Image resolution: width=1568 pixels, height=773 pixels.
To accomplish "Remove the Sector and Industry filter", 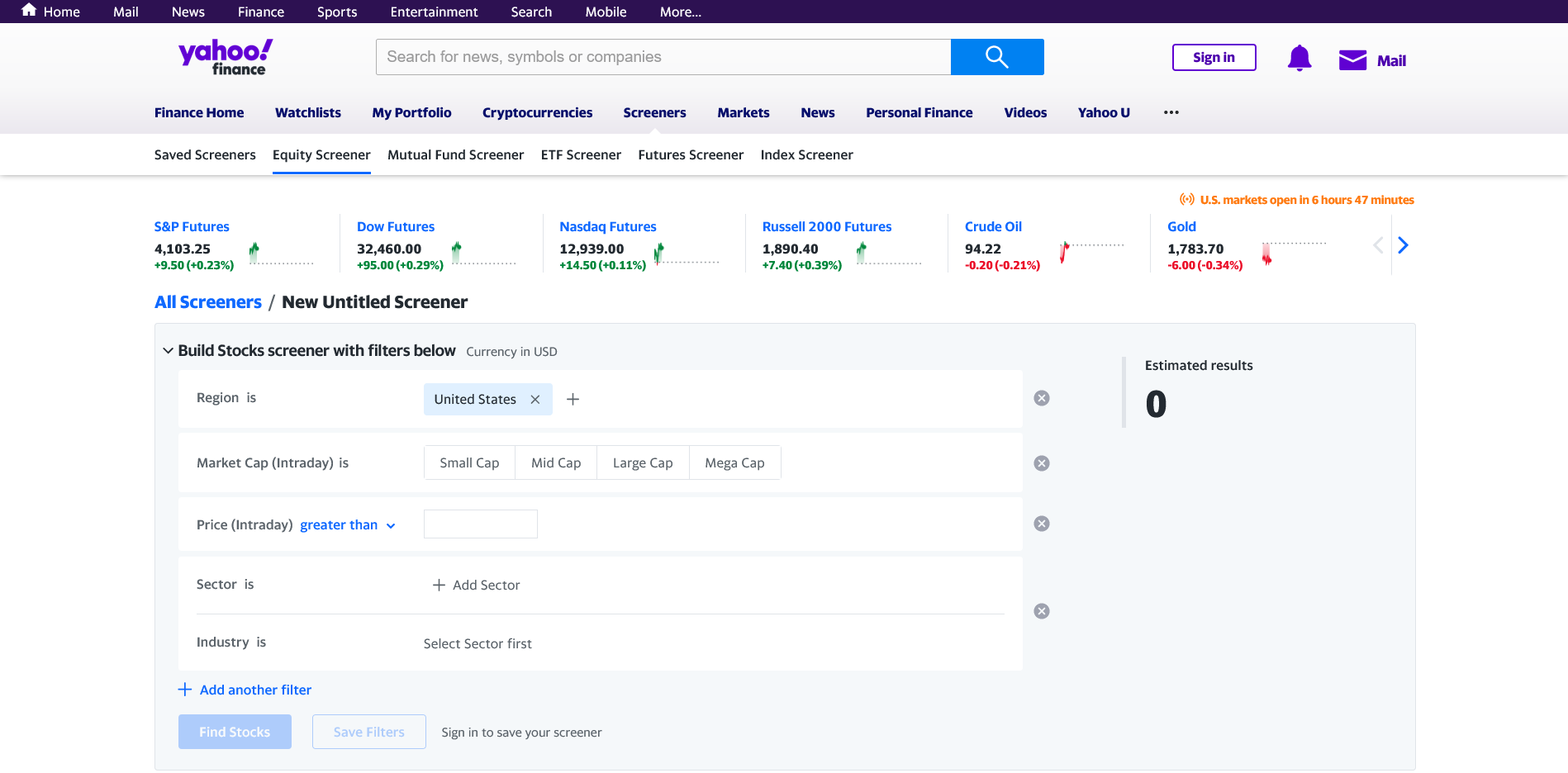I will (x=1042, y=611).
